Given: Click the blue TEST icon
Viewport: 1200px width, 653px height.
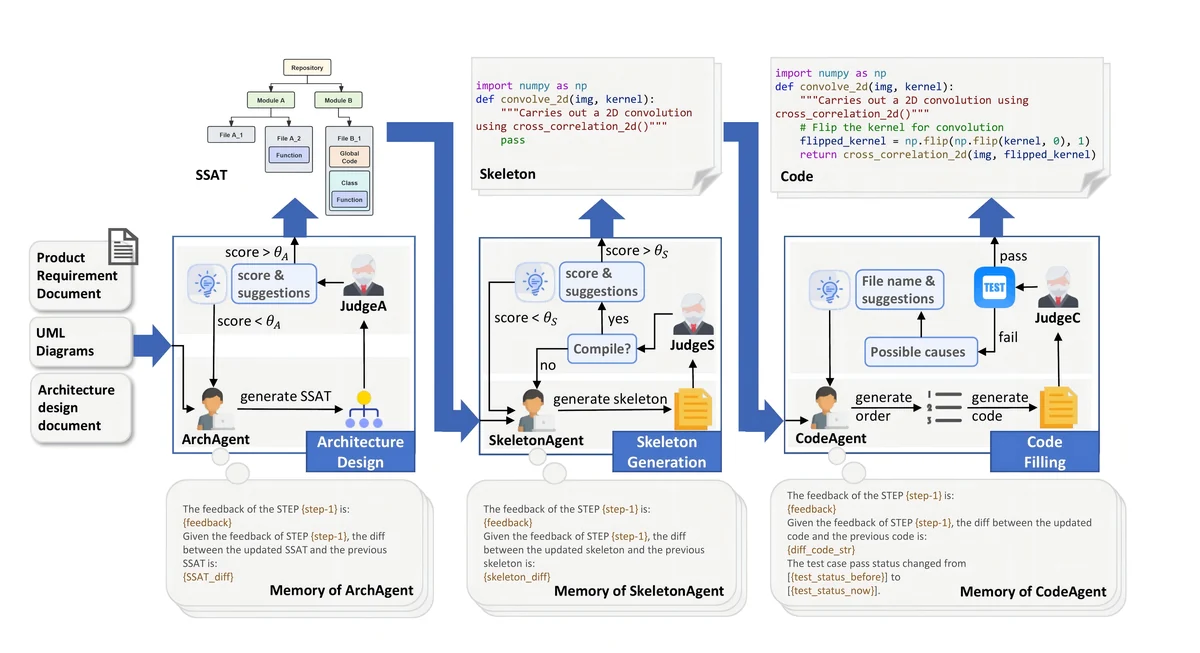Looking at the screenshot, I should tap(994, 287).
